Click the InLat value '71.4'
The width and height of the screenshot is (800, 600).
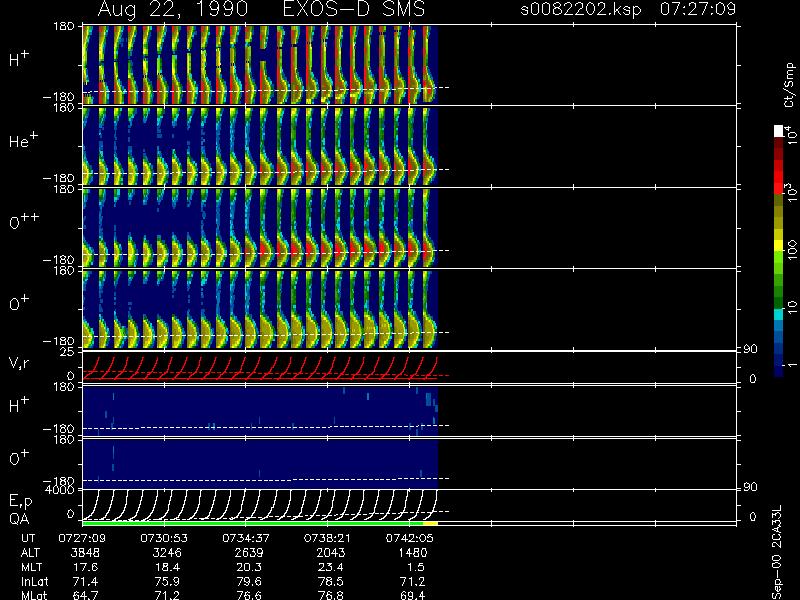[86, 581]
